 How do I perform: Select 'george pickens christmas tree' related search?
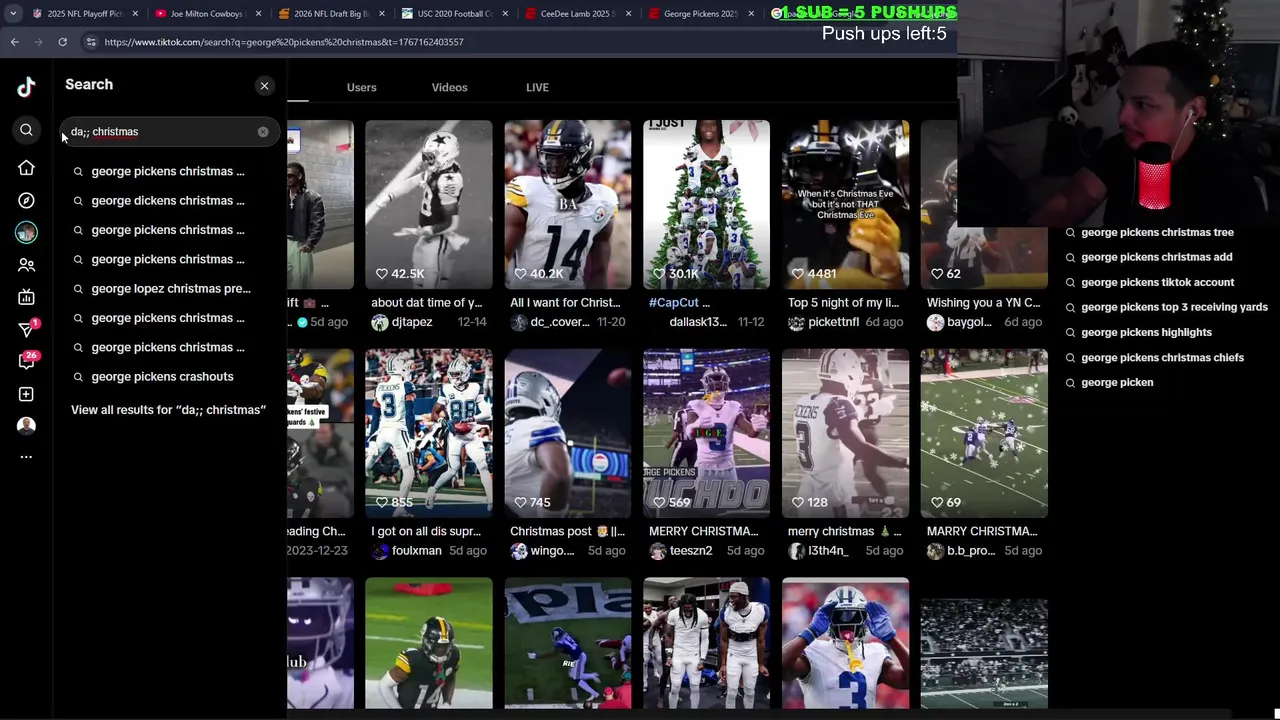pyautogui.click(x=1157, y=232)
